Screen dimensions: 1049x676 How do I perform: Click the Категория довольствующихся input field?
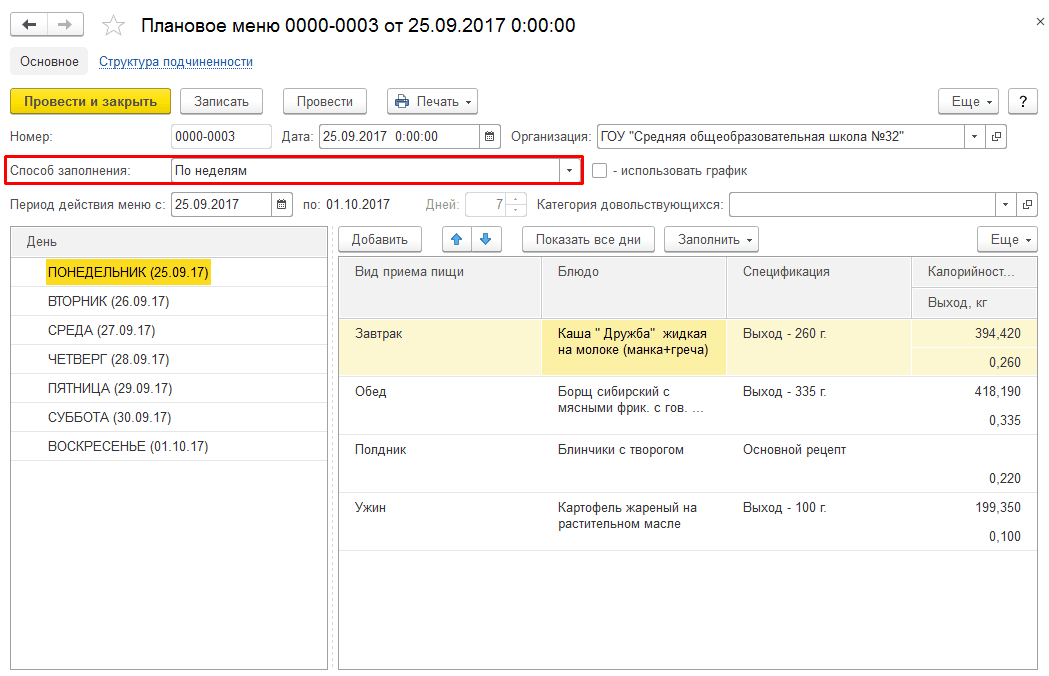862,205
